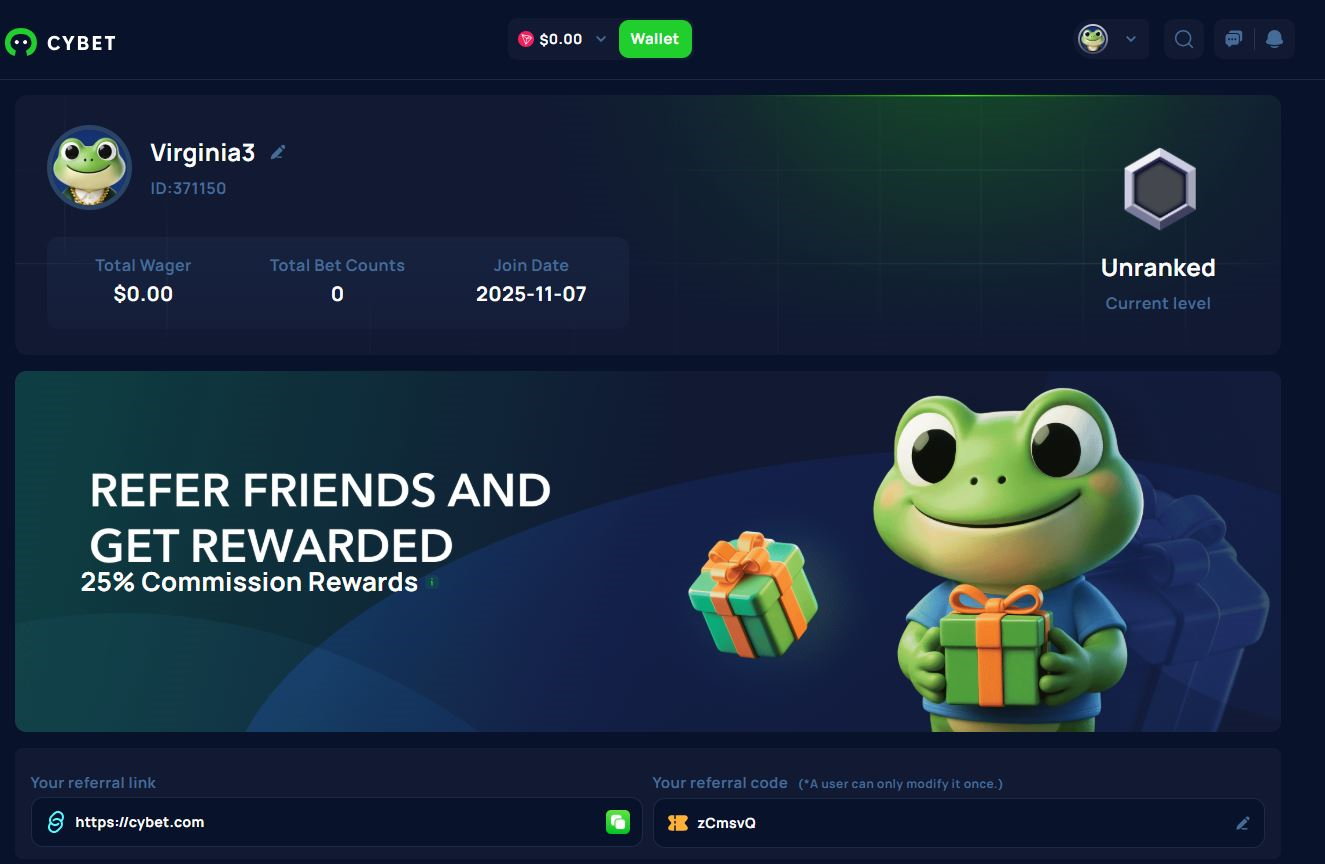
Task: Open the Wallet button
Action: [655, 39]
